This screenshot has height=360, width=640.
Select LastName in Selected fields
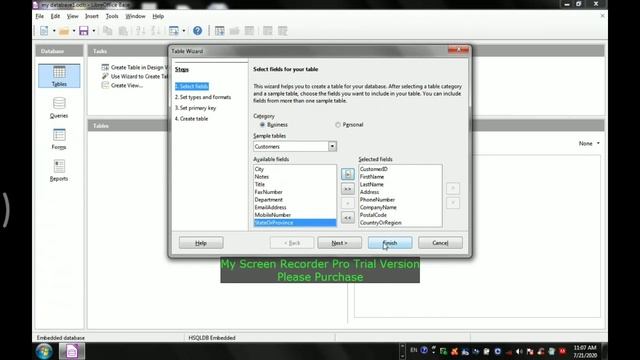click(x=400, y=184)
